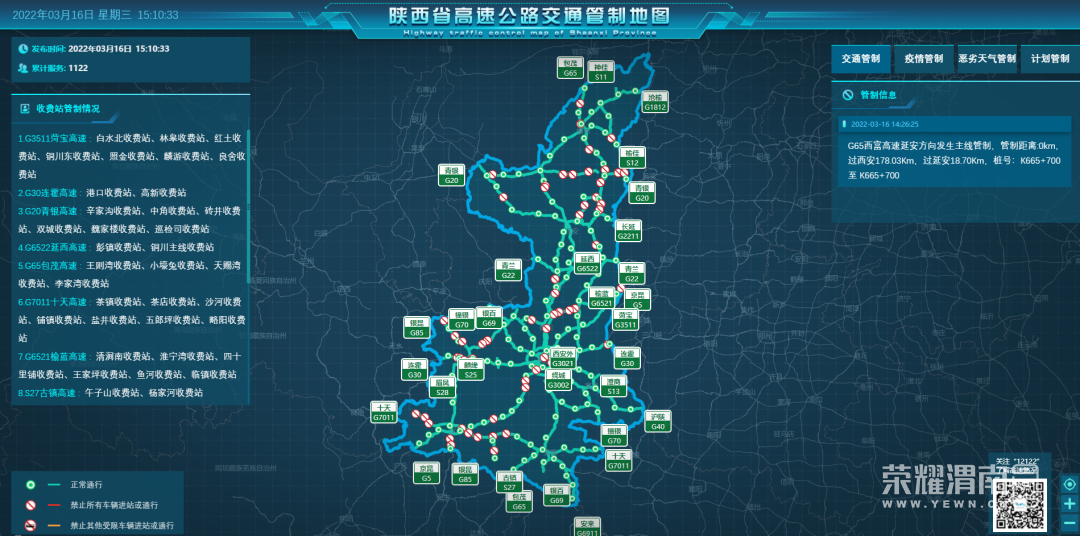Open the 沪陕 G40 highway marker
The image size is (1080, 536).
(x=657, y=421)
